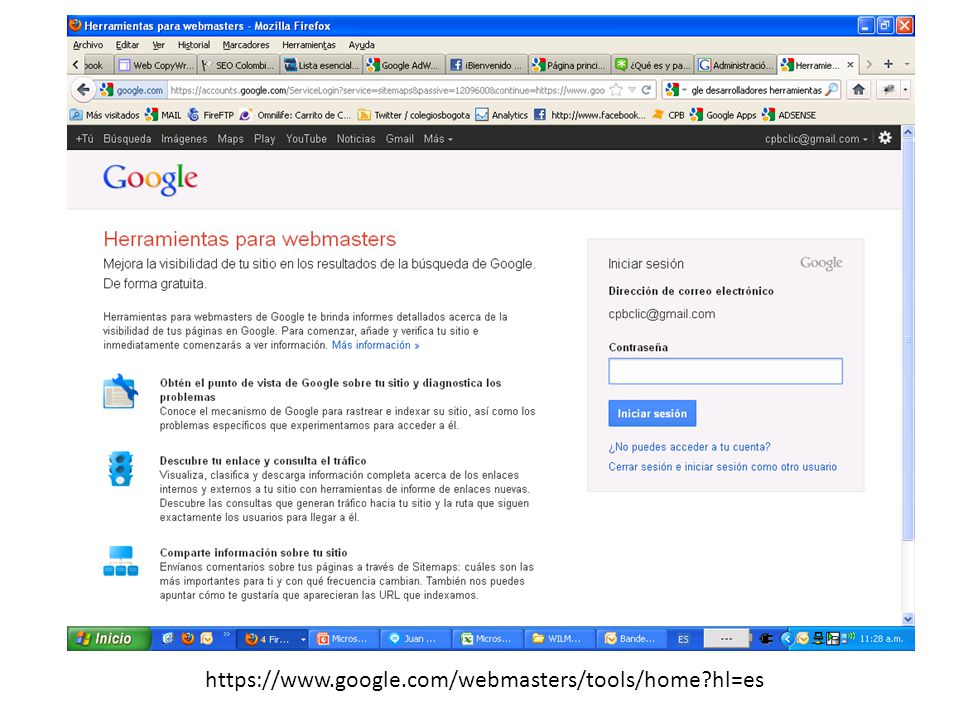Open the Windows Inicio start button

point(108,639)
